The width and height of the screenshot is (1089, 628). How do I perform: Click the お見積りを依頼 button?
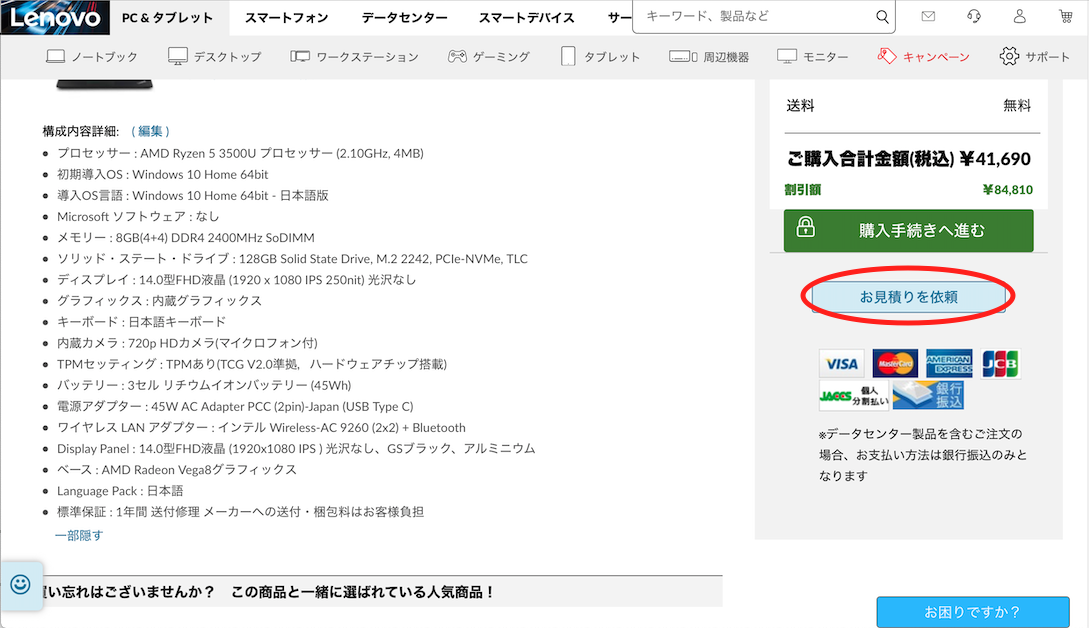point(906,296)
